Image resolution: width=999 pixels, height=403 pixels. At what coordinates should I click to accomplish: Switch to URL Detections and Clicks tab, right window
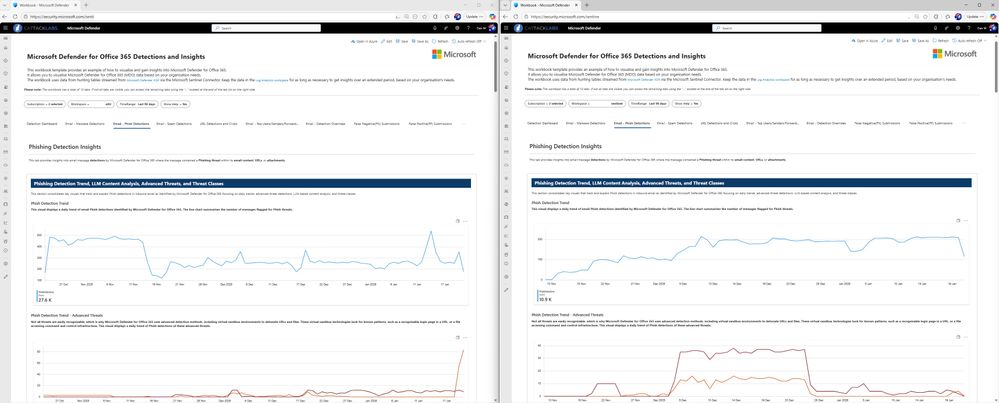tap(719, 123)
